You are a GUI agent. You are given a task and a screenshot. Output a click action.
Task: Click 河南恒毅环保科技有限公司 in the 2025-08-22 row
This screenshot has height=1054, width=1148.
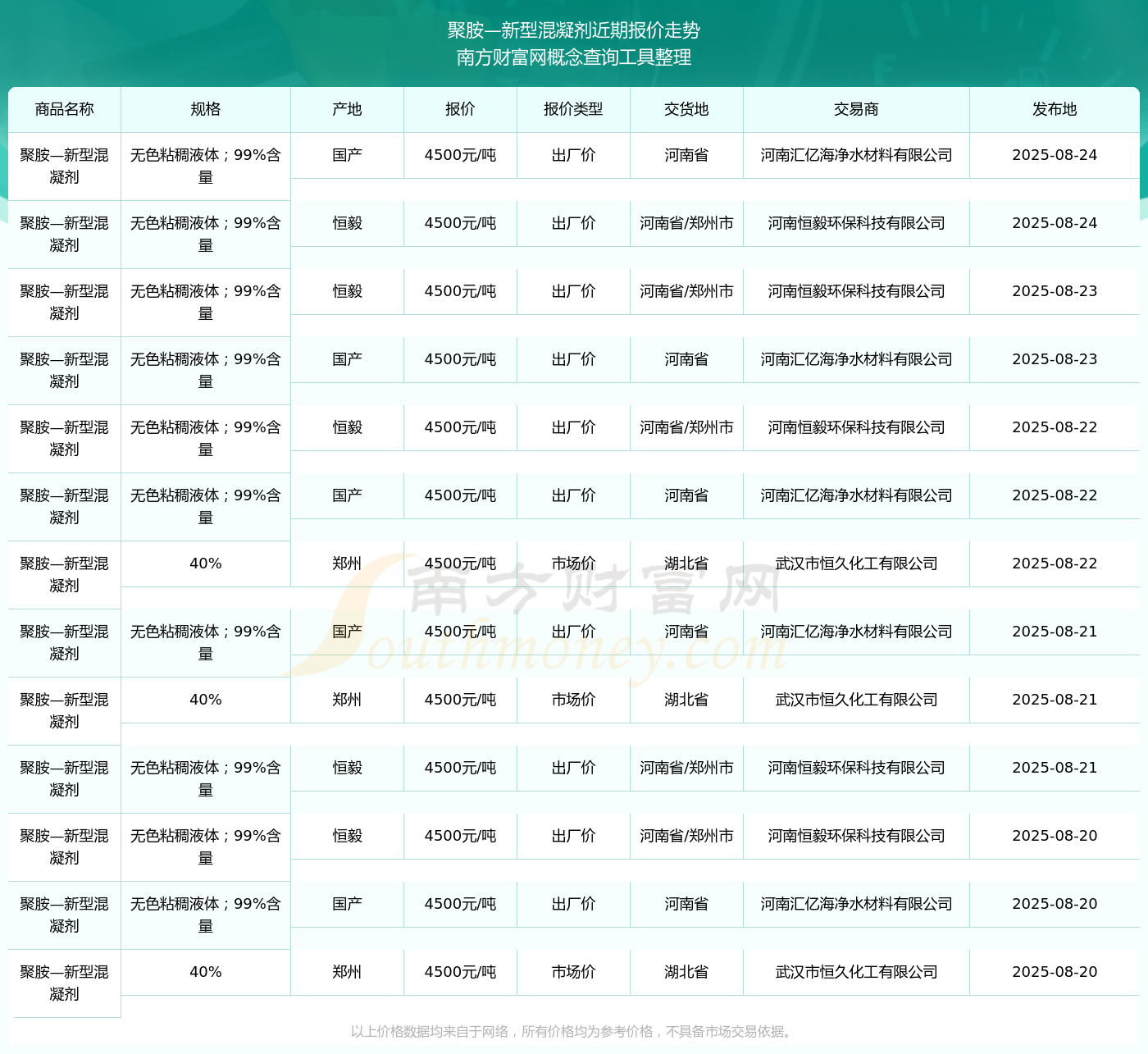point(856,427)
